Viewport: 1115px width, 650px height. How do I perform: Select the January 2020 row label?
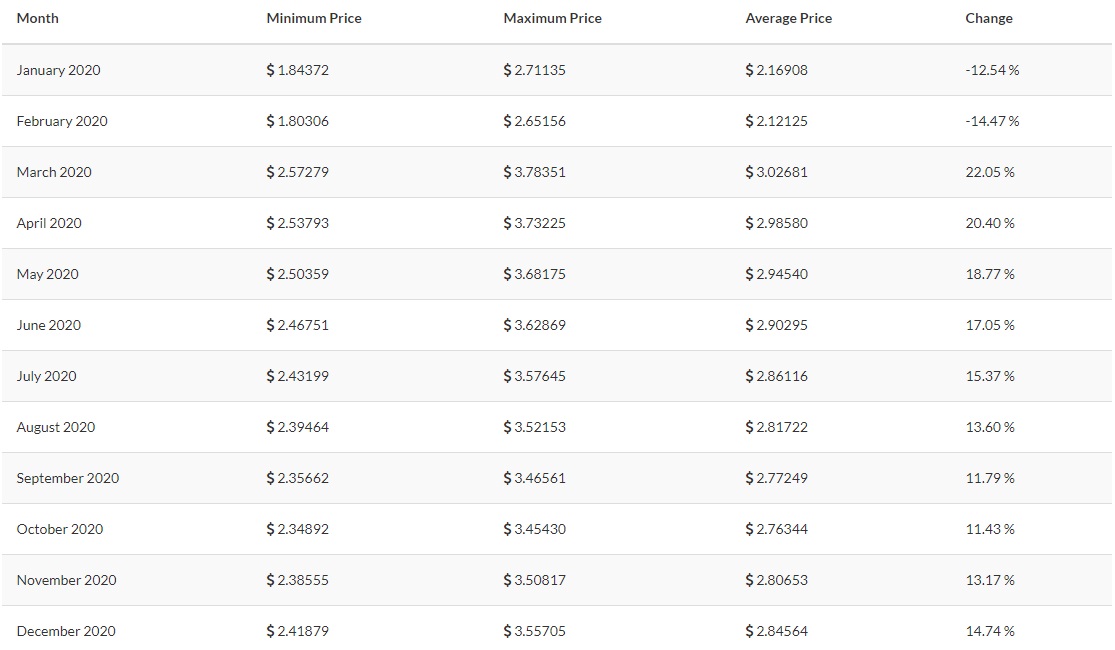(58, 70)
